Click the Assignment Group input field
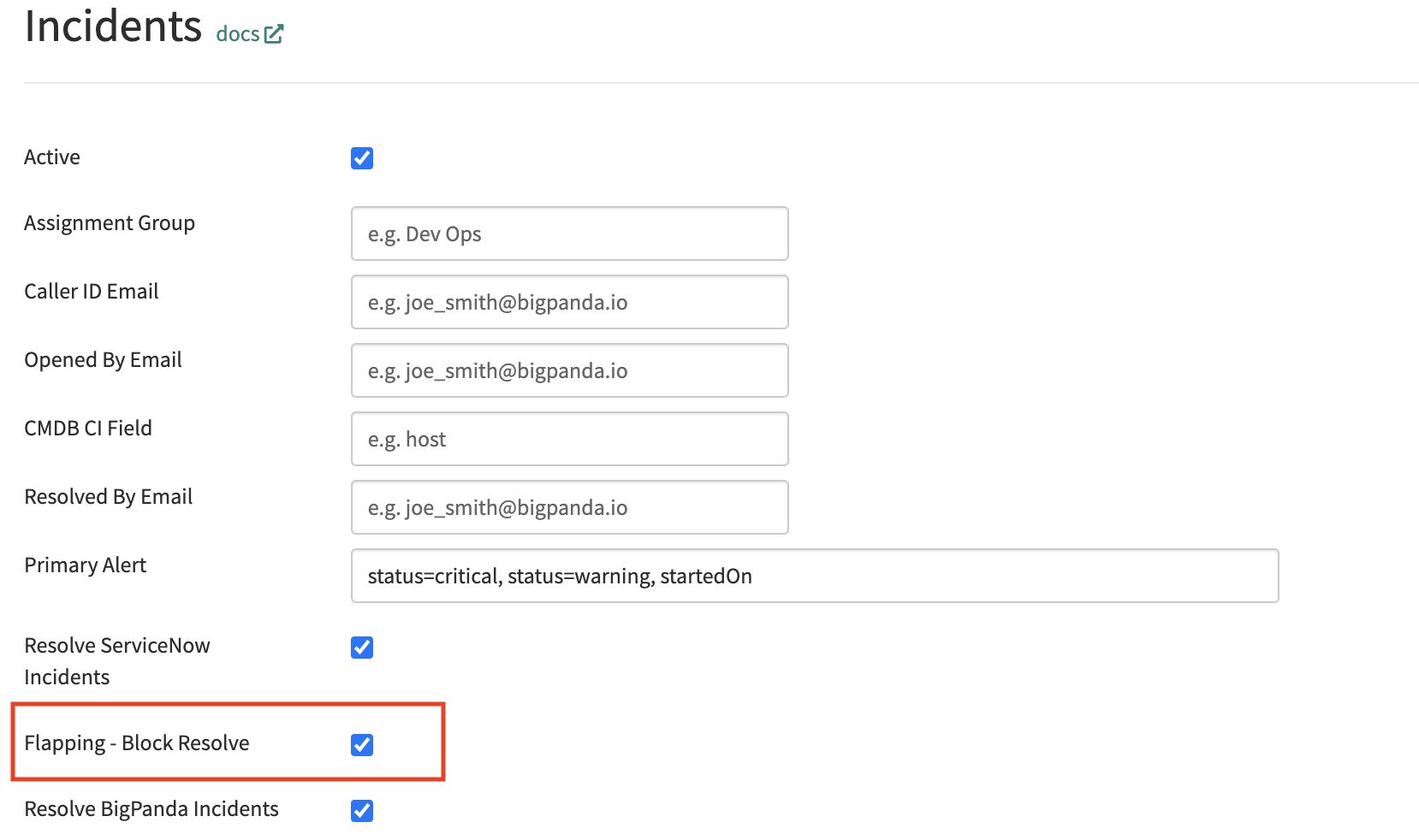The height and width of the screenshot is (840, 1419). point(569,234)
